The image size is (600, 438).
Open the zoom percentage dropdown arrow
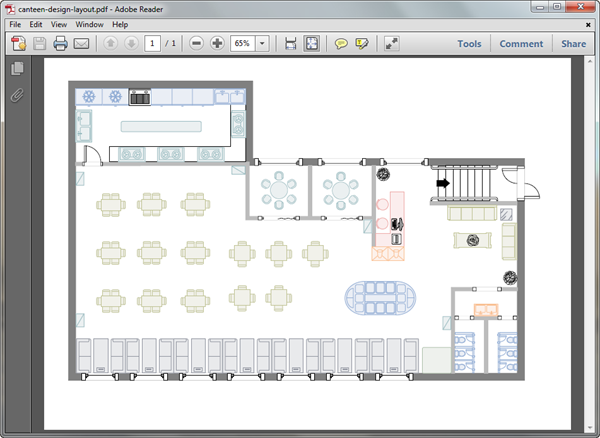pos(262,44)
